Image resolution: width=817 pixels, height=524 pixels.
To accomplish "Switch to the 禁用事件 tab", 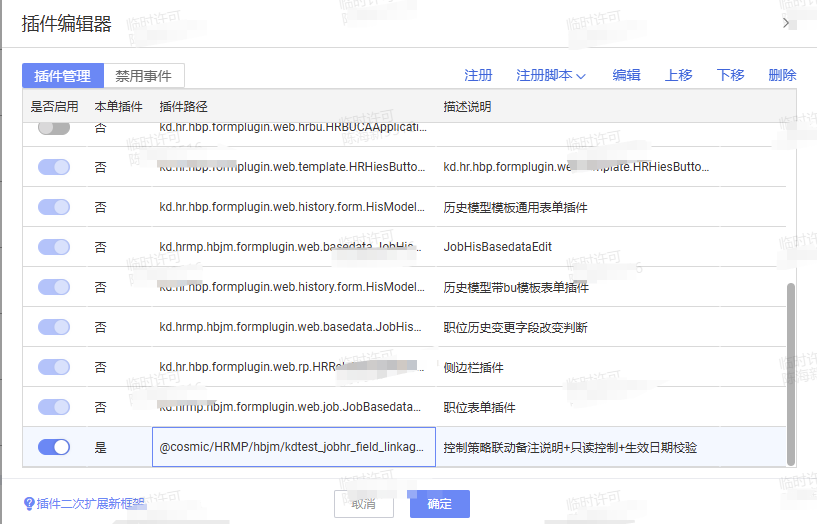I will pyautogui.click(x=143, y=76).
